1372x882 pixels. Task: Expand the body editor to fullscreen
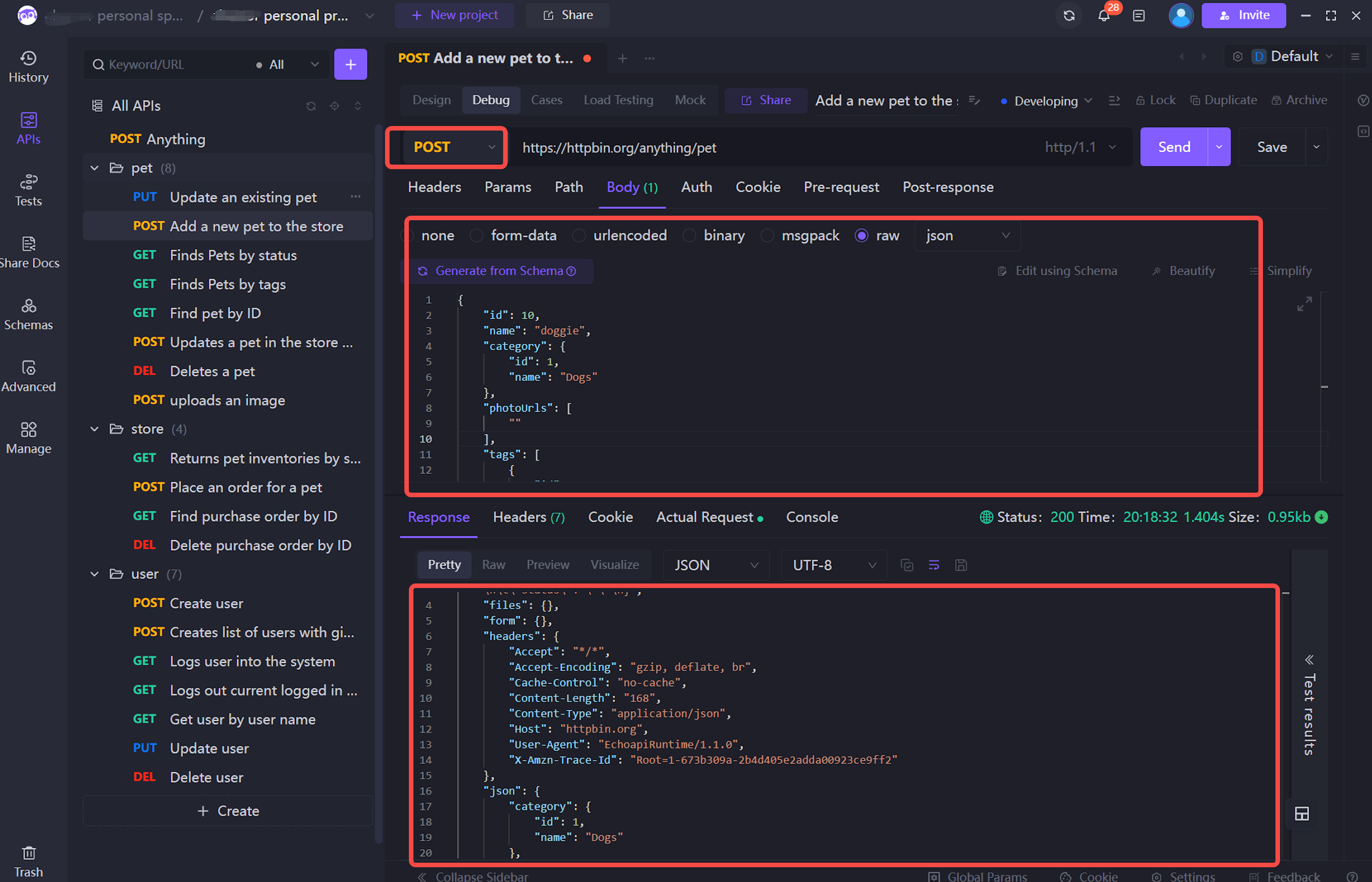point(1304,304)
